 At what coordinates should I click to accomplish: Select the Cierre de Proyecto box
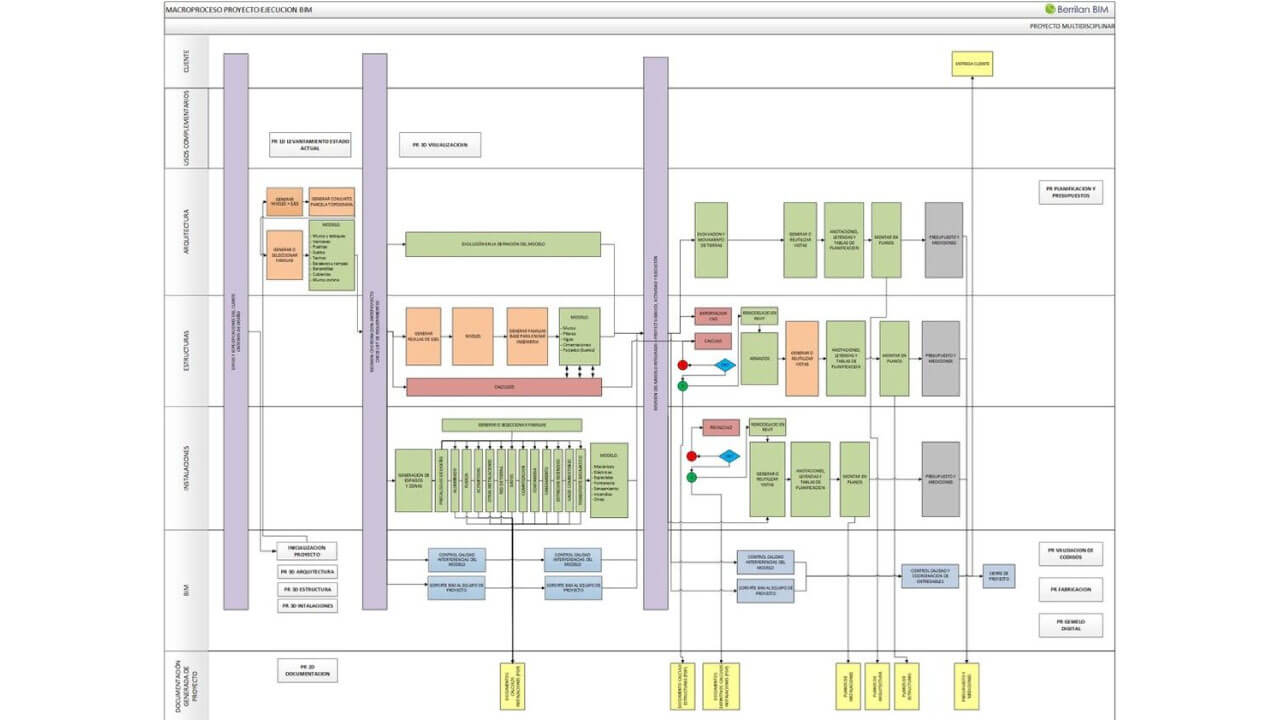999,576
